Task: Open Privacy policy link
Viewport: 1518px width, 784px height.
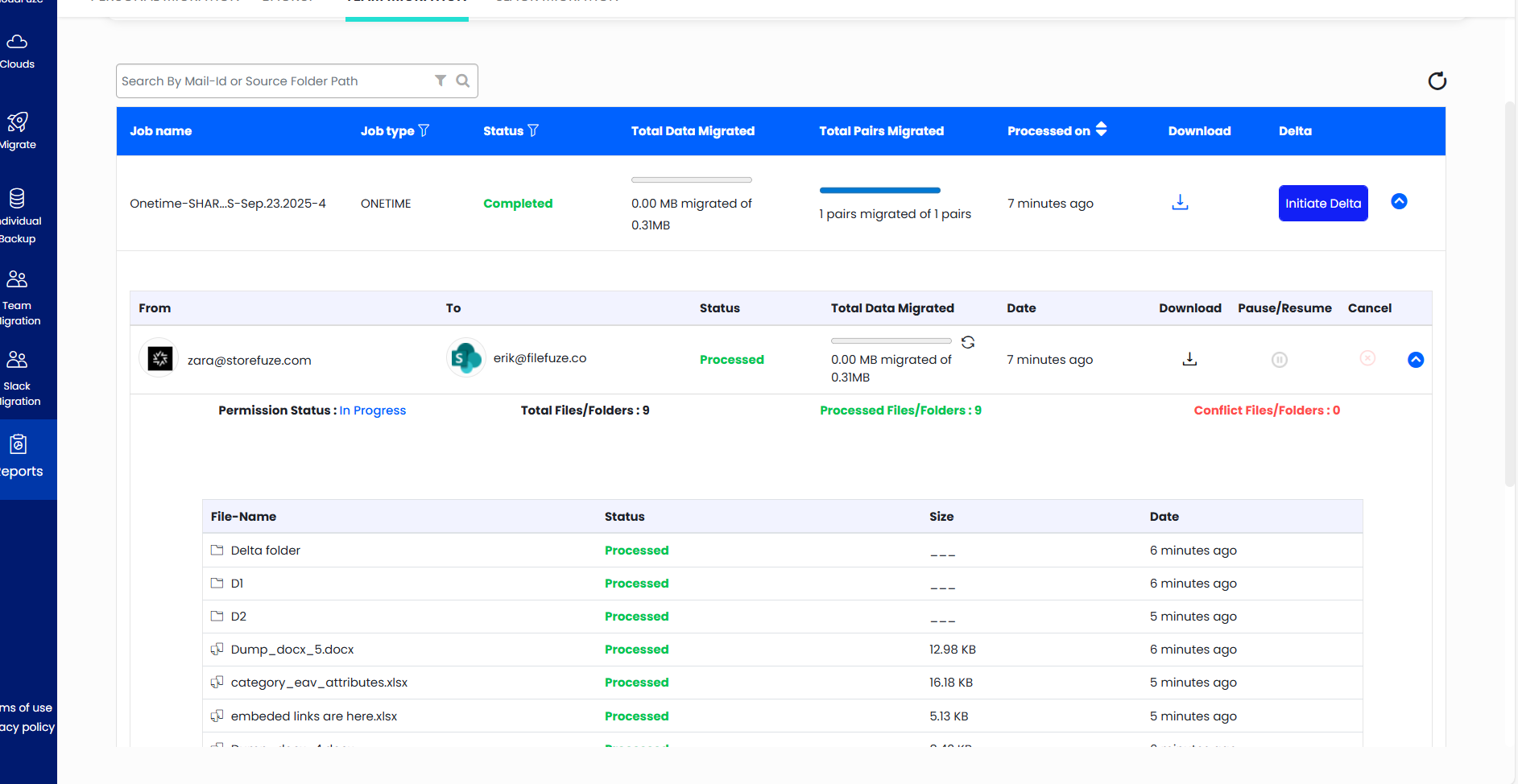Action: pos(27,727)
